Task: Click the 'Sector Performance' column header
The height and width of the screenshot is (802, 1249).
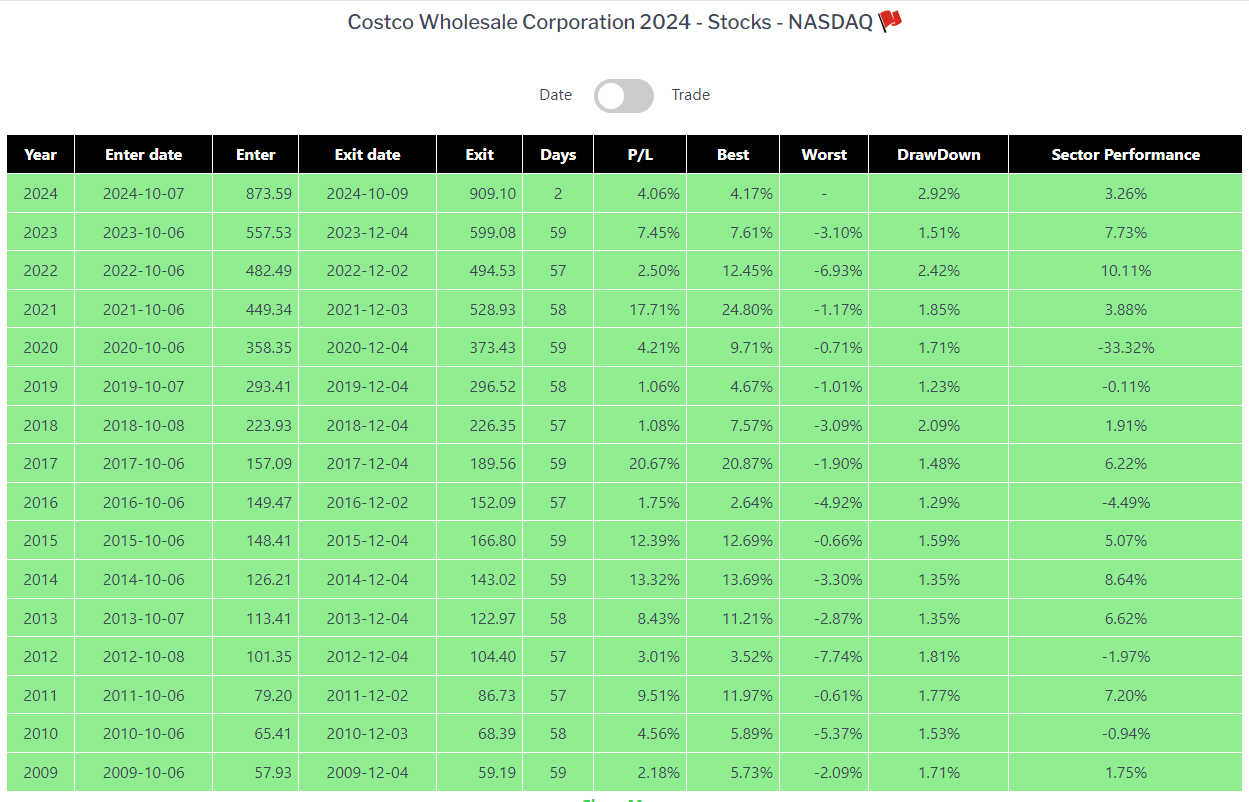Action: 1126,155
